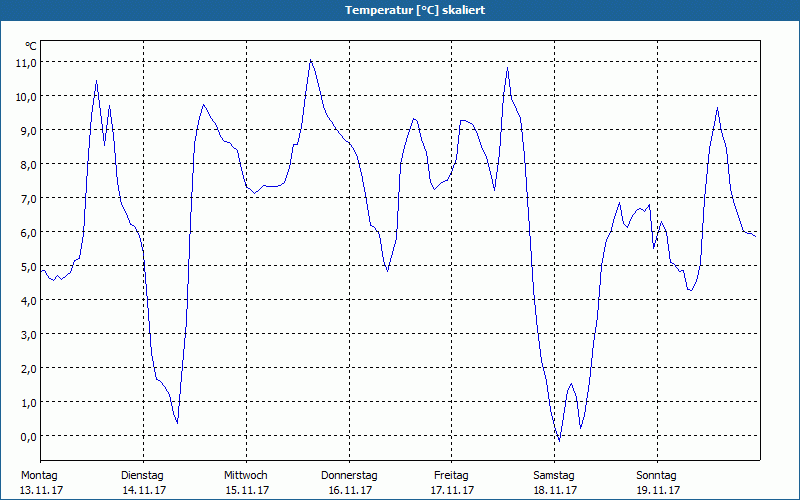
Task: Click the Sunday afternoon peak on curve
Action: tap(717, 108)
